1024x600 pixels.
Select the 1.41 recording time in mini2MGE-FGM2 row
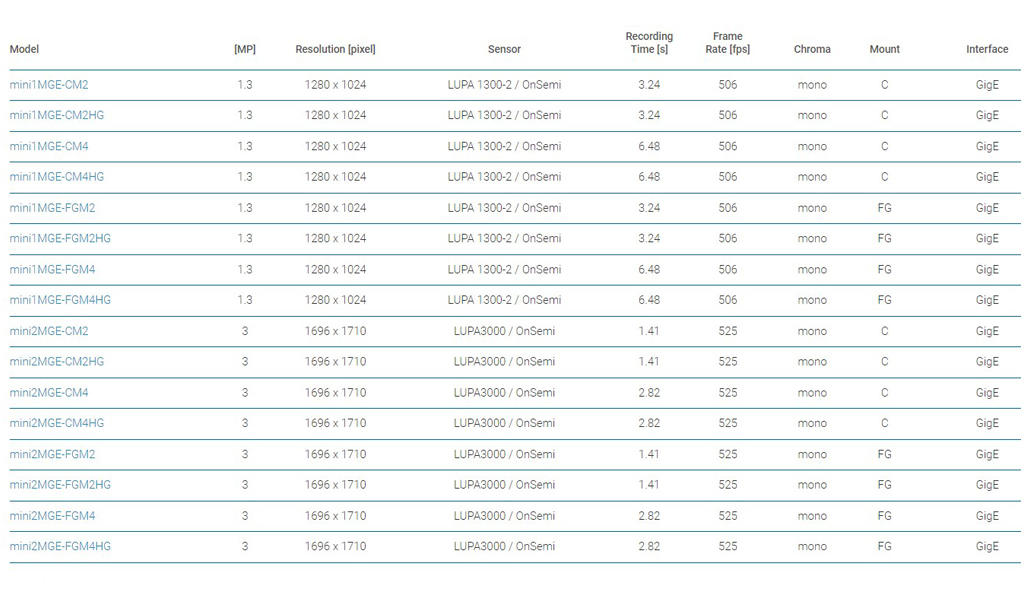(649, 454)
